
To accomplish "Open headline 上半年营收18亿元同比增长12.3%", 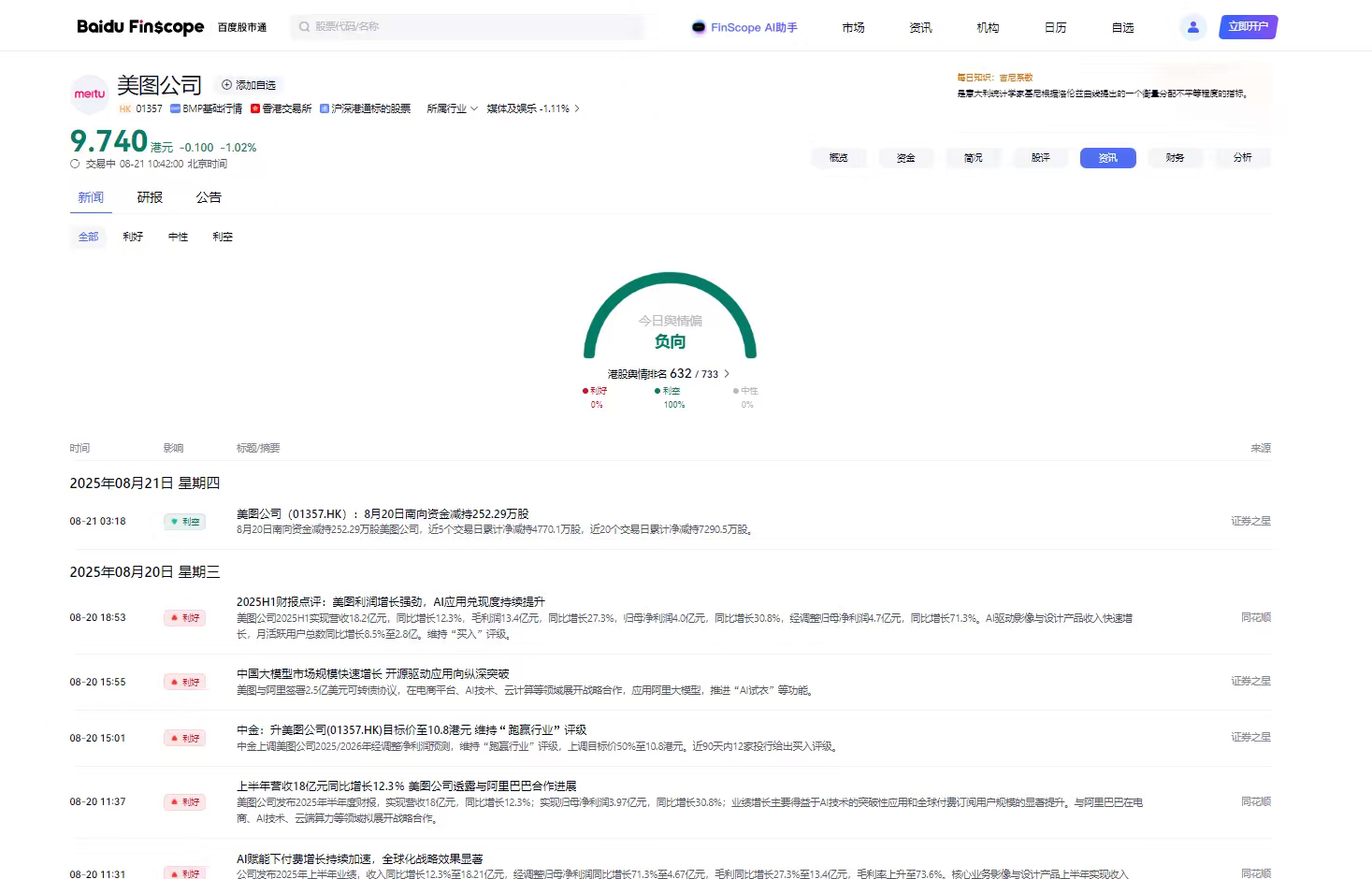I will (406, 786).
